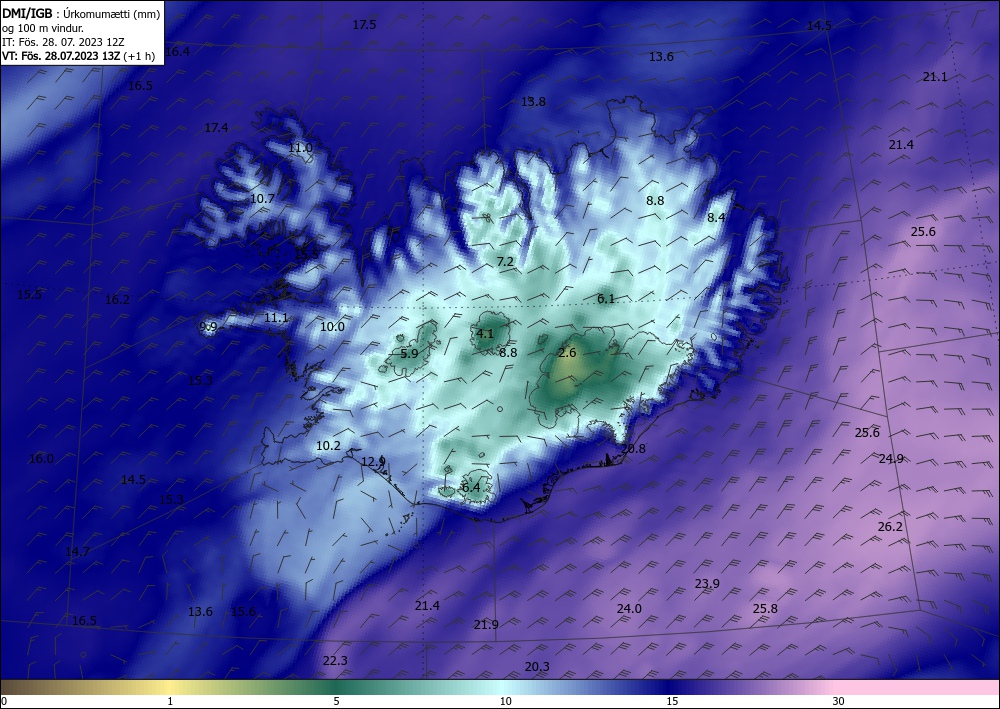Screen dimensions: 1000x709
Task: Click the 16.2 value label
Action: [117, 300]
